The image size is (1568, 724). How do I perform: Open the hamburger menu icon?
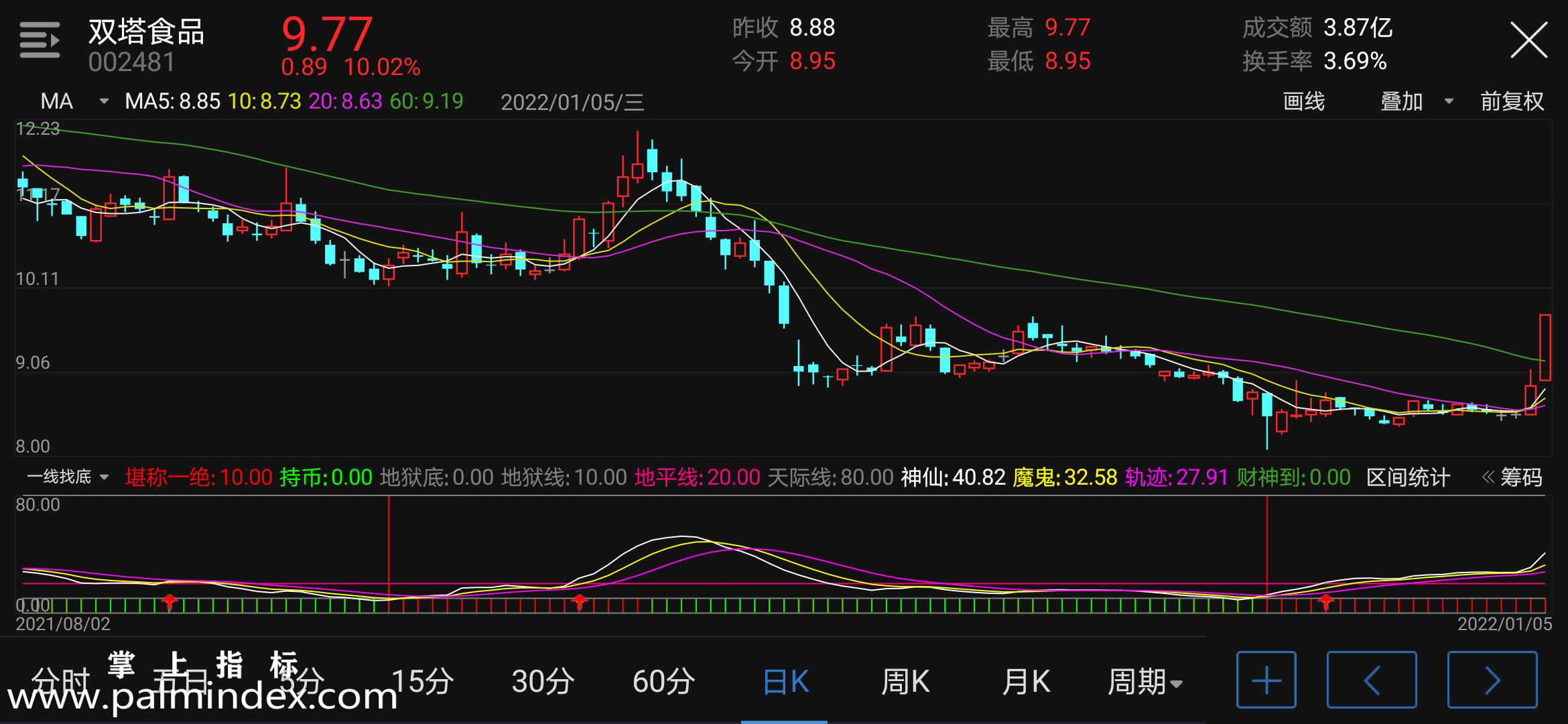point(40,40)
